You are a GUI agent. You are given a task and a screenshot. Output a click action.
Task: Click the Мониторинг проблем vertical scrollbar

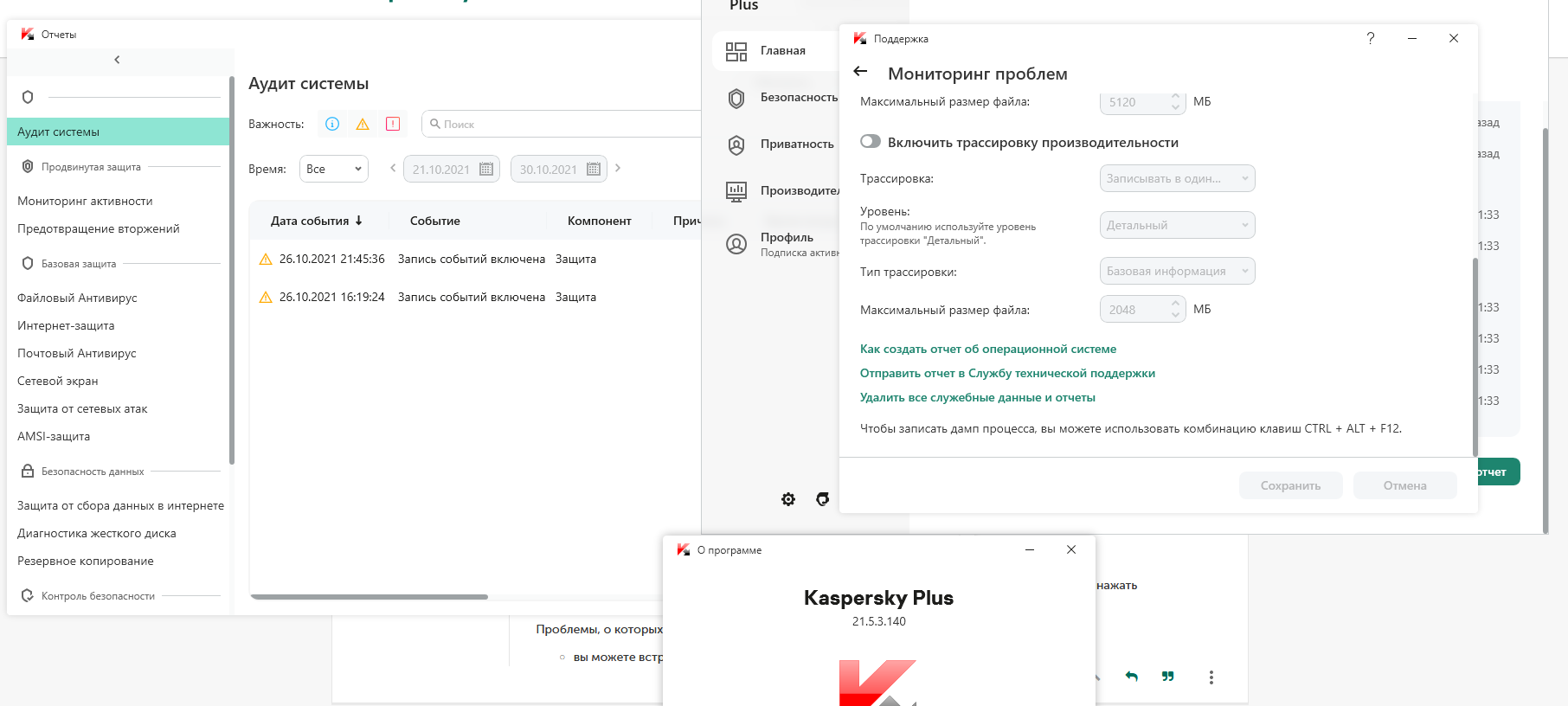coord(1475,356)
